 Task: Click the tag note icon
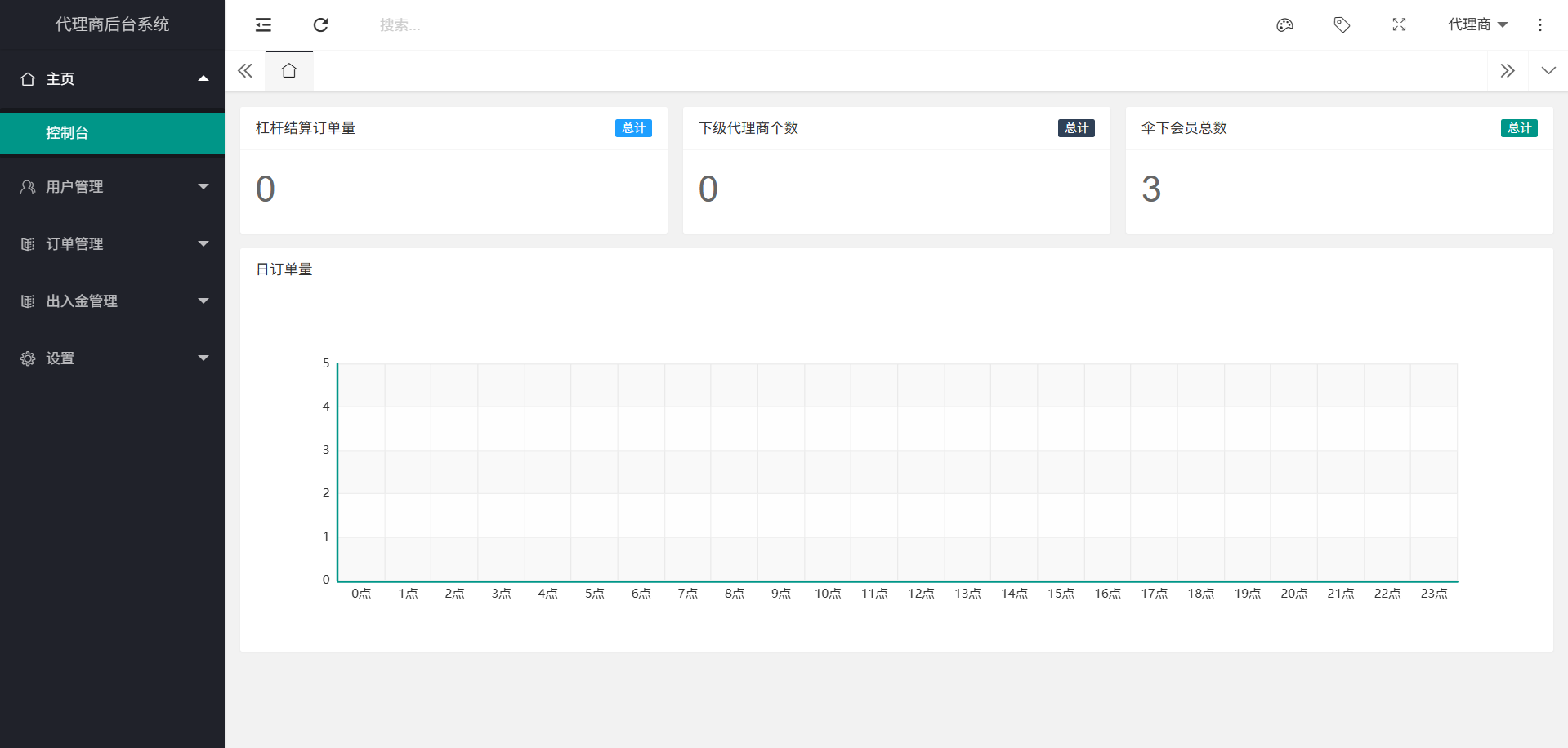1342,25
